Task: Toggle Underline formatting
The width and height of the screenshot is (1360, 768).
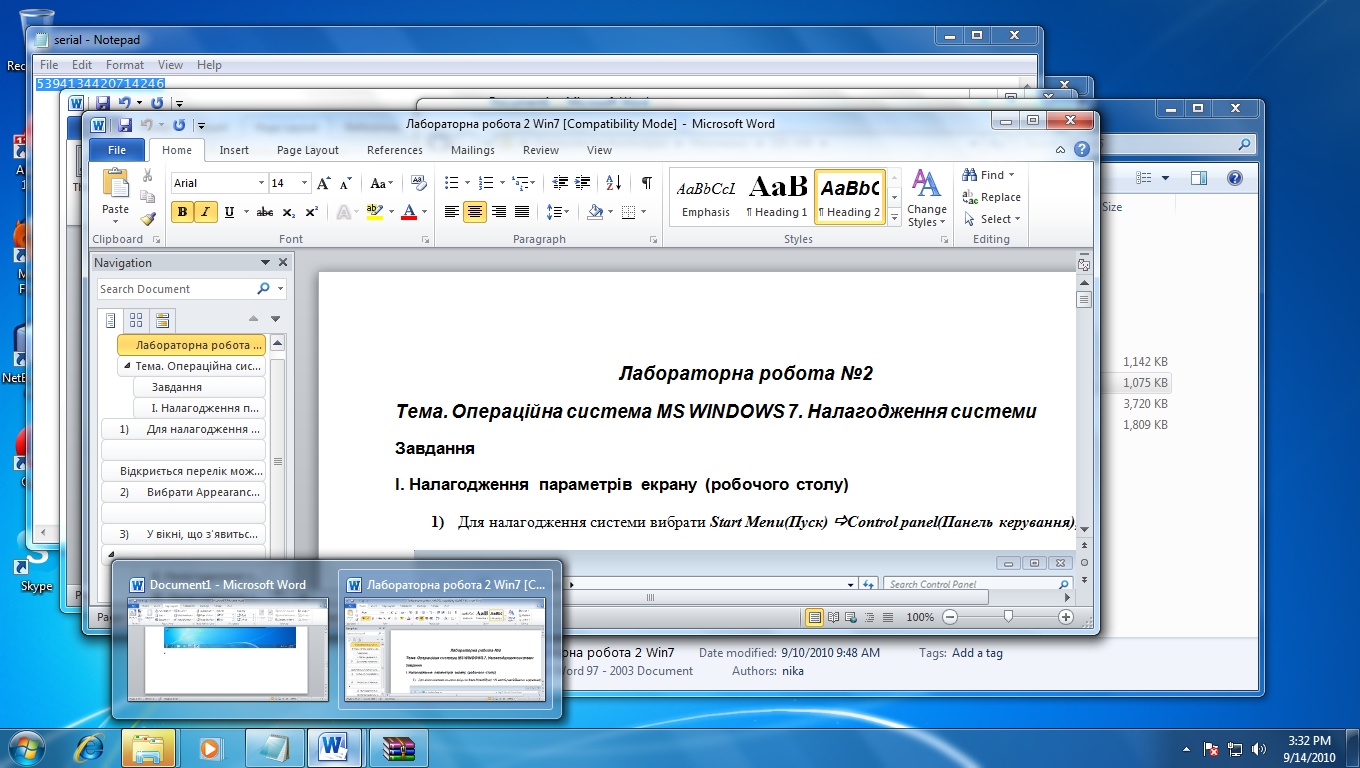Action: click(229, 212)
